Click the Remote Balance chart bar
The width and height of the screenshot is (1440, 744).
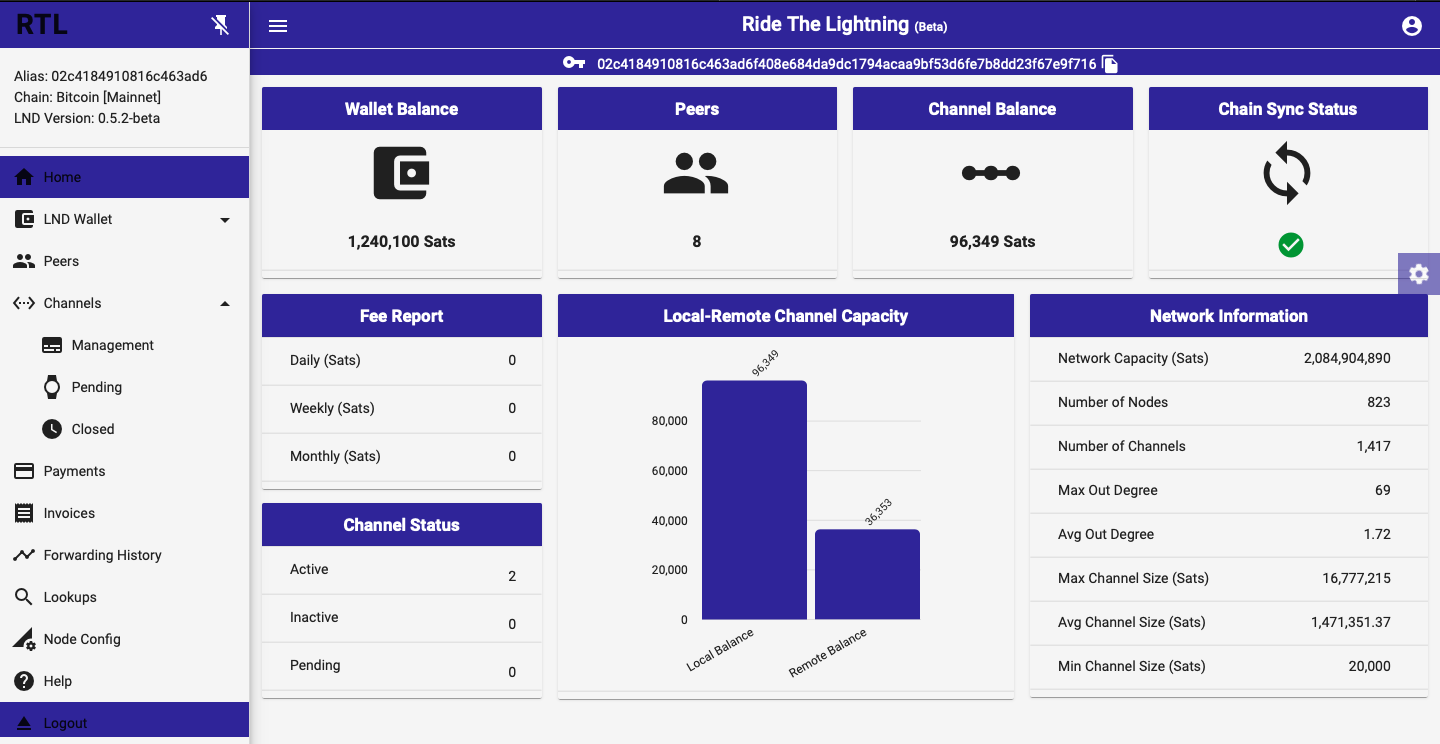[x=867, y=574]
